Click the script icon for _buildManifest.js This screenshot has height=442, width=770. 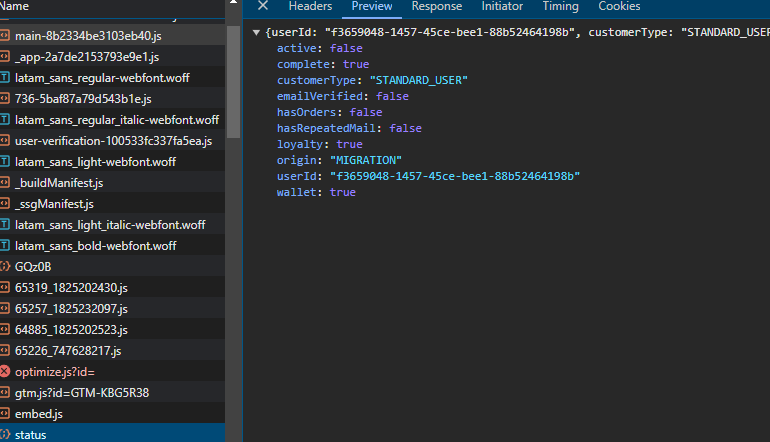pos(5,182)
